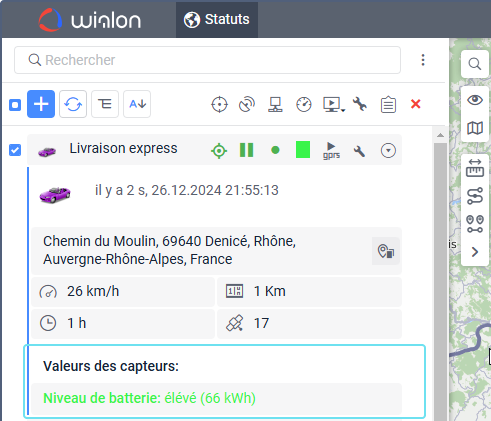The height and width of the screenshot is (421, 491).
Task: Click the Rechercher search field
Action: [x=207, y=60]
